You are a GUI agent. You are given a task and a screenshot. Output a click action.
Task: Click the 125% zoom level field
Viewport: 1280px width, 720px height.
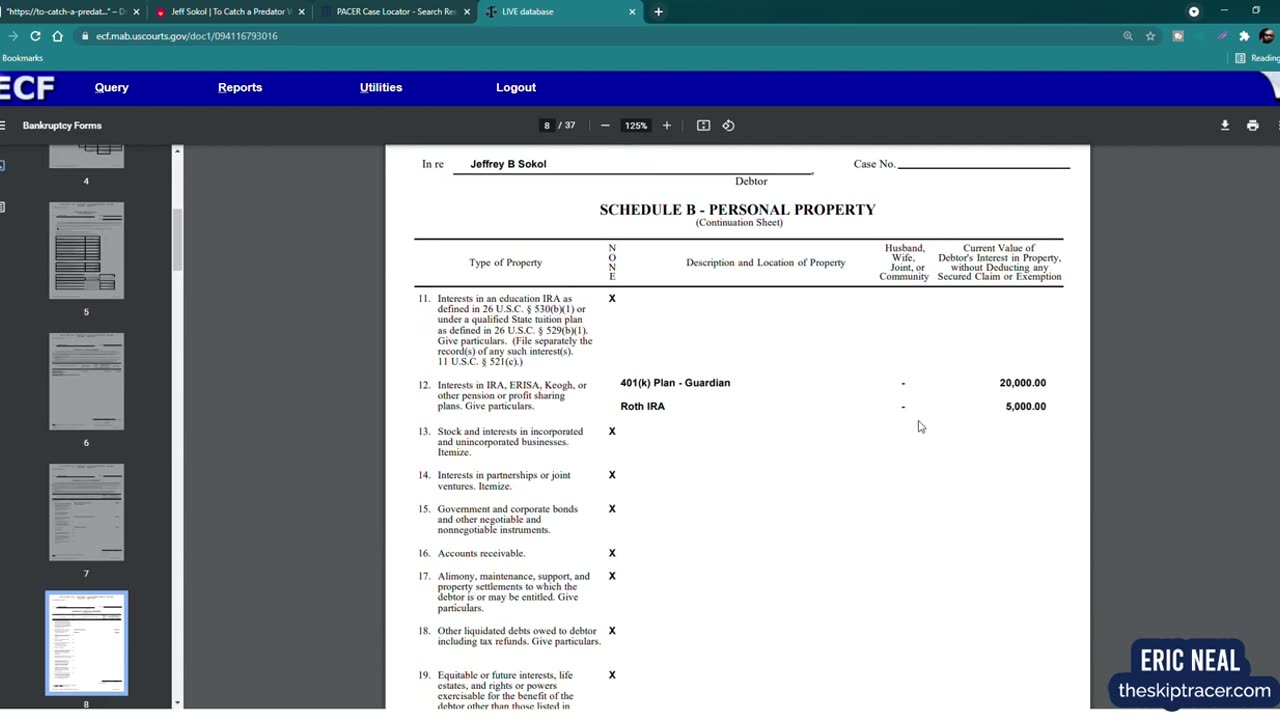[x=636, y=125]
